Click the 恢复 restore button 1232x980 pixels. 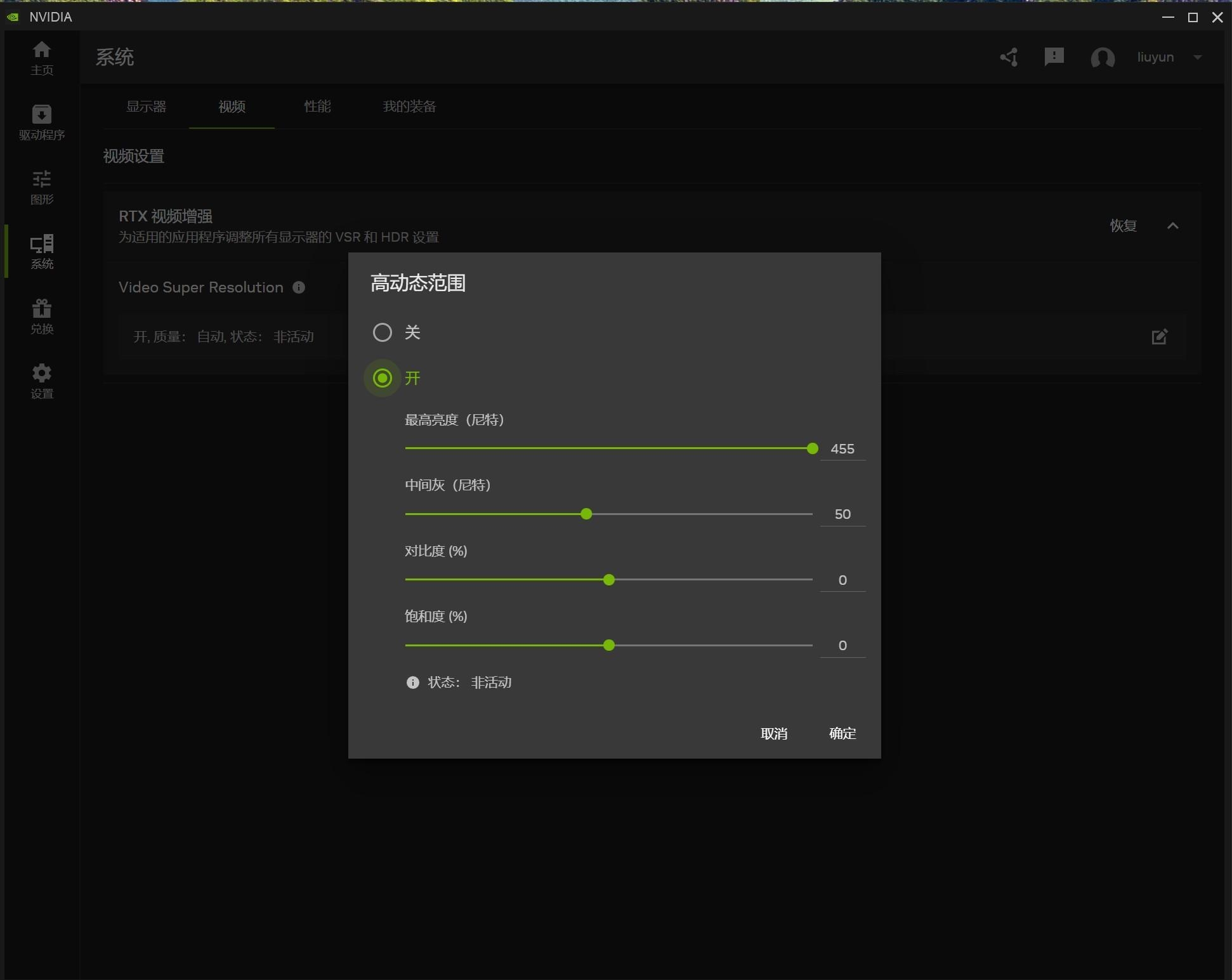click(1123, 226)
